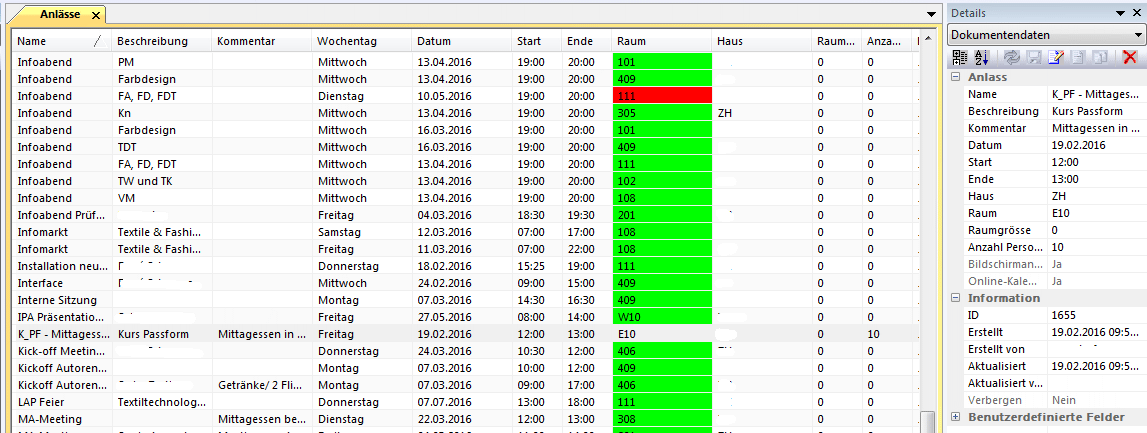Open the Details panel options arrow

(1119, 13)
